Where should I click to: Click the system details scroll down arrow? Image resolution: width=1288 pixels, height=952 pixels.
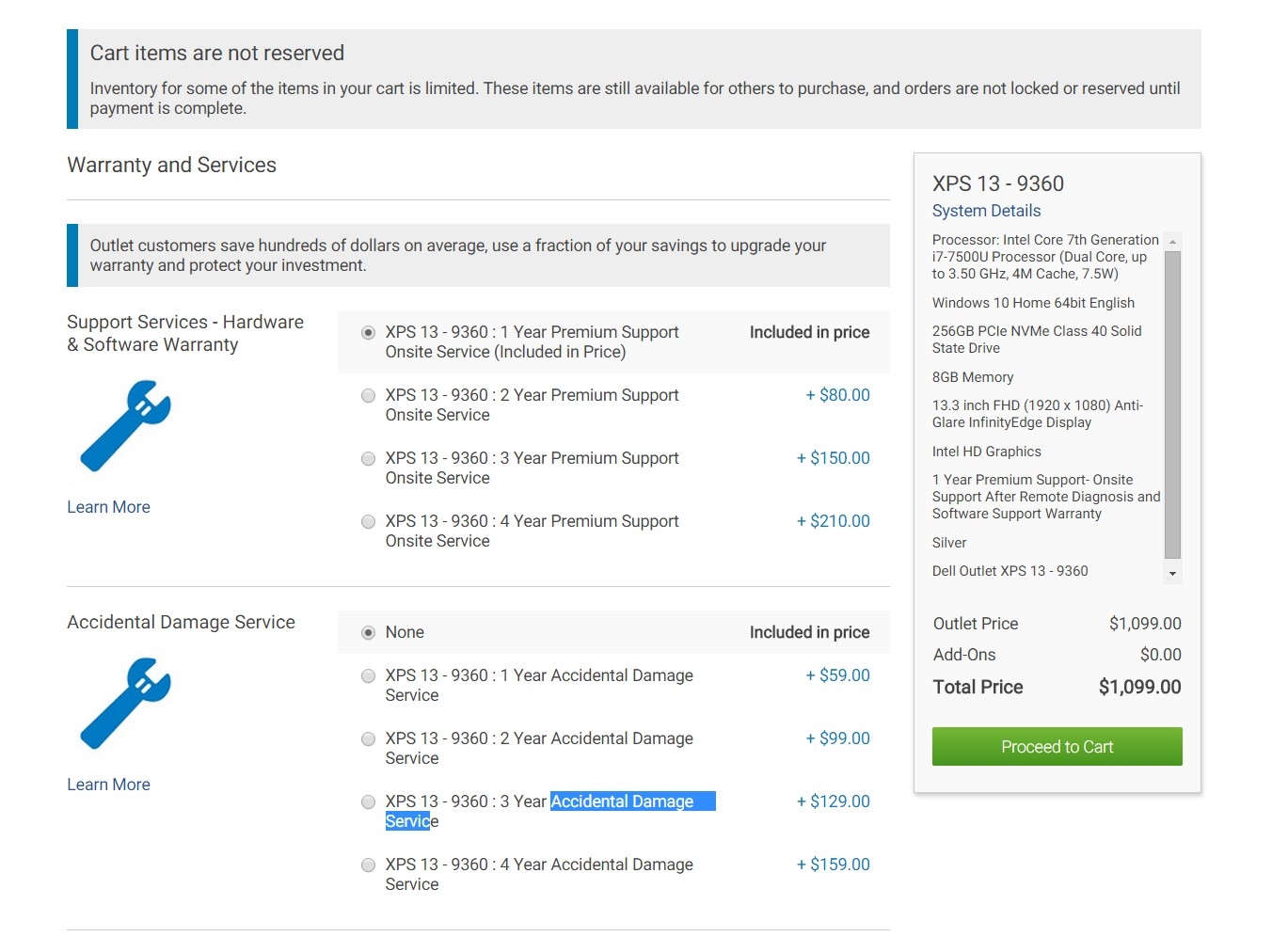[1172, 573]
